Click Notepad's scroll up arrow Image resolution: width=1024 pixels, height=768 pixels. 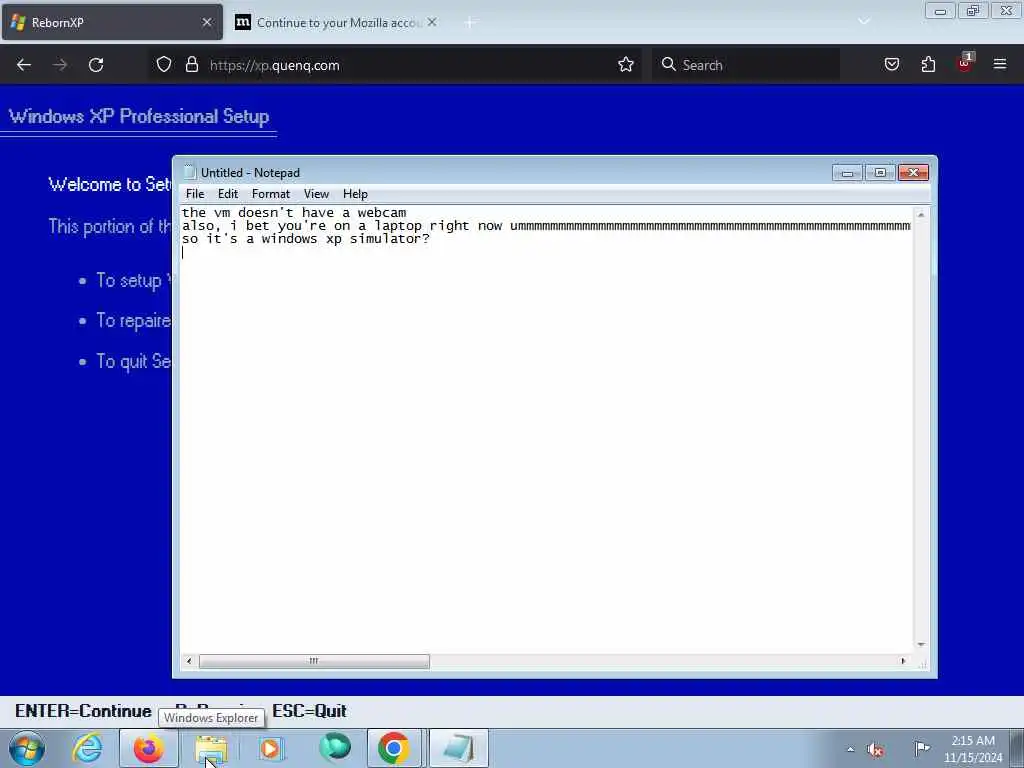pos(921,214)
